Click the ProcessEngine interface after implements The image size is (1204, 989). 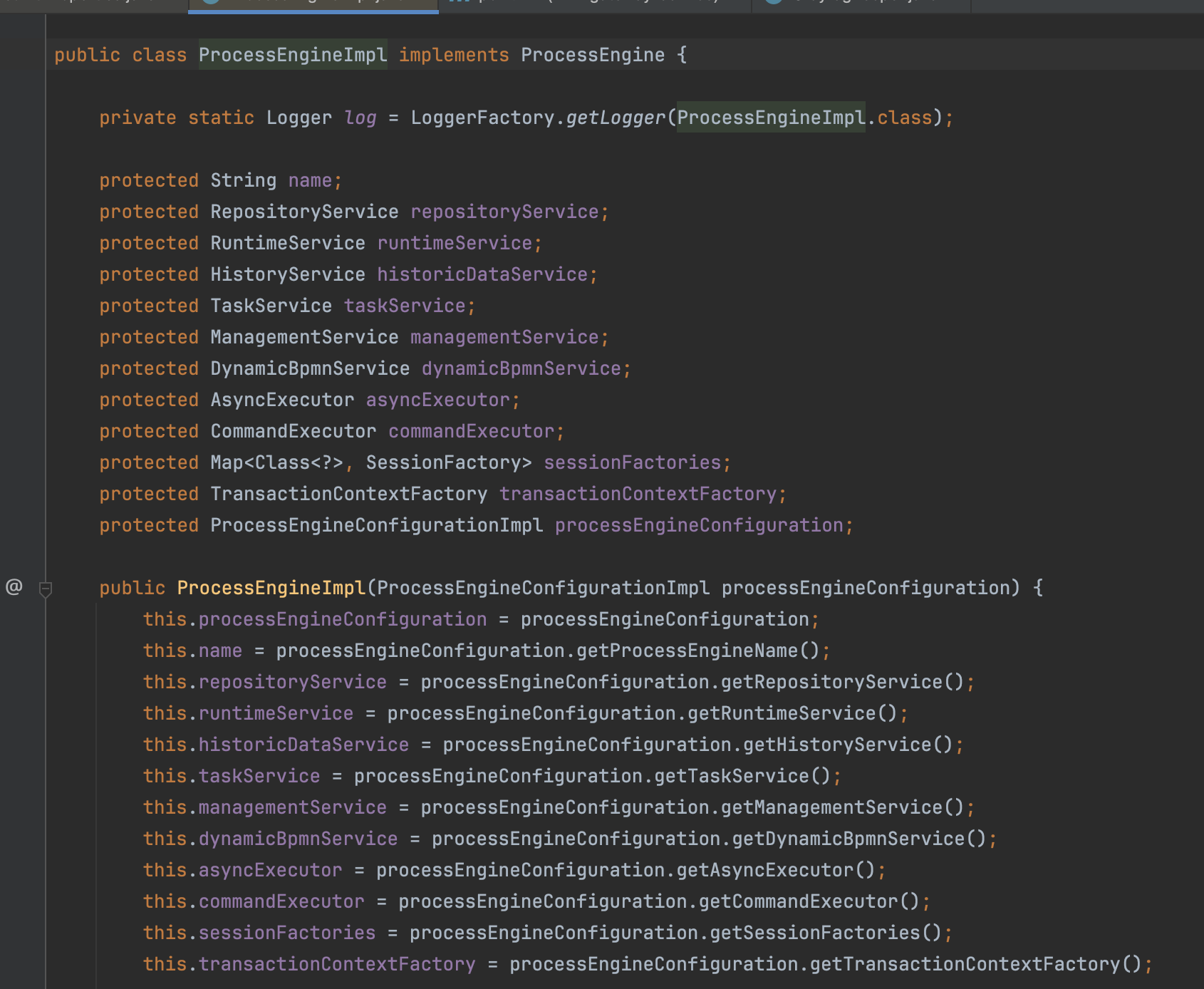[592, 55]
